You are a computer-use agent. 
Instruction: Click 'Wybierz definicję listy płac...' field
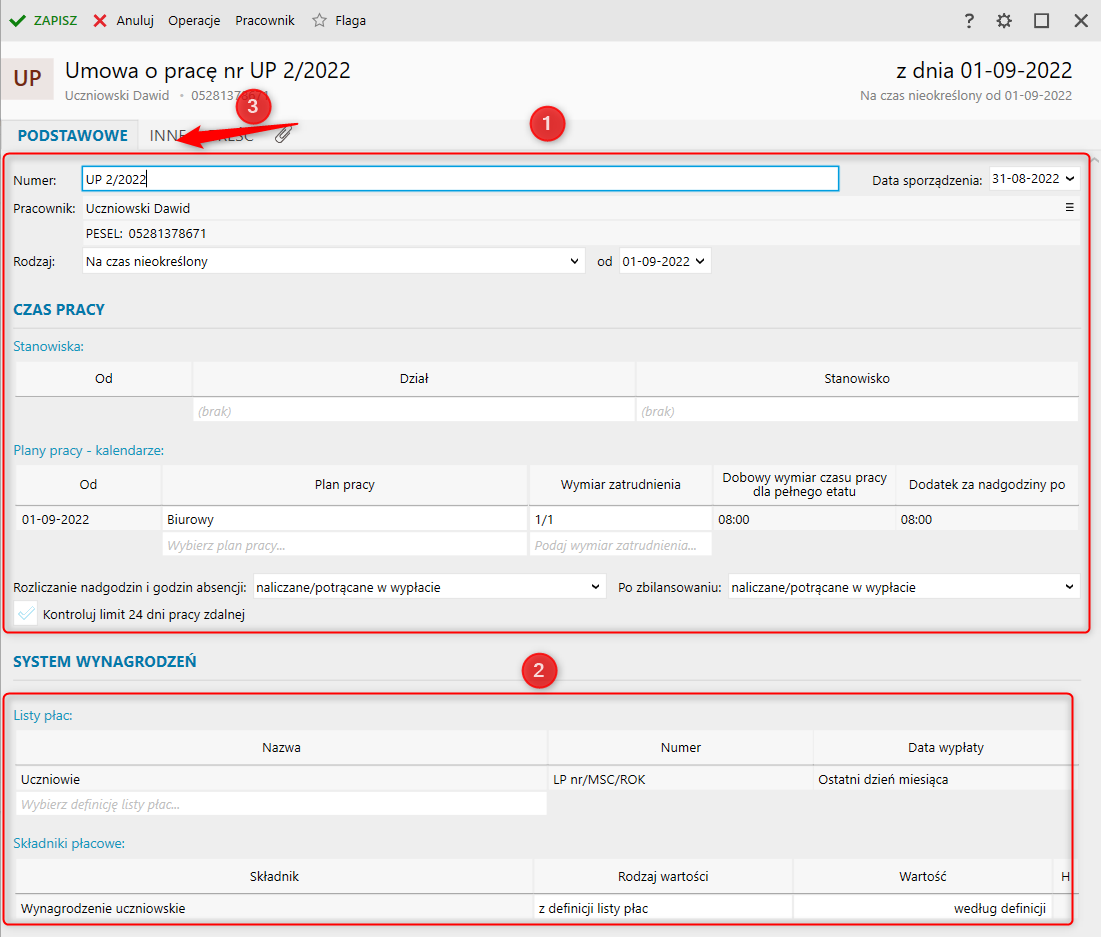coord(281,804)
